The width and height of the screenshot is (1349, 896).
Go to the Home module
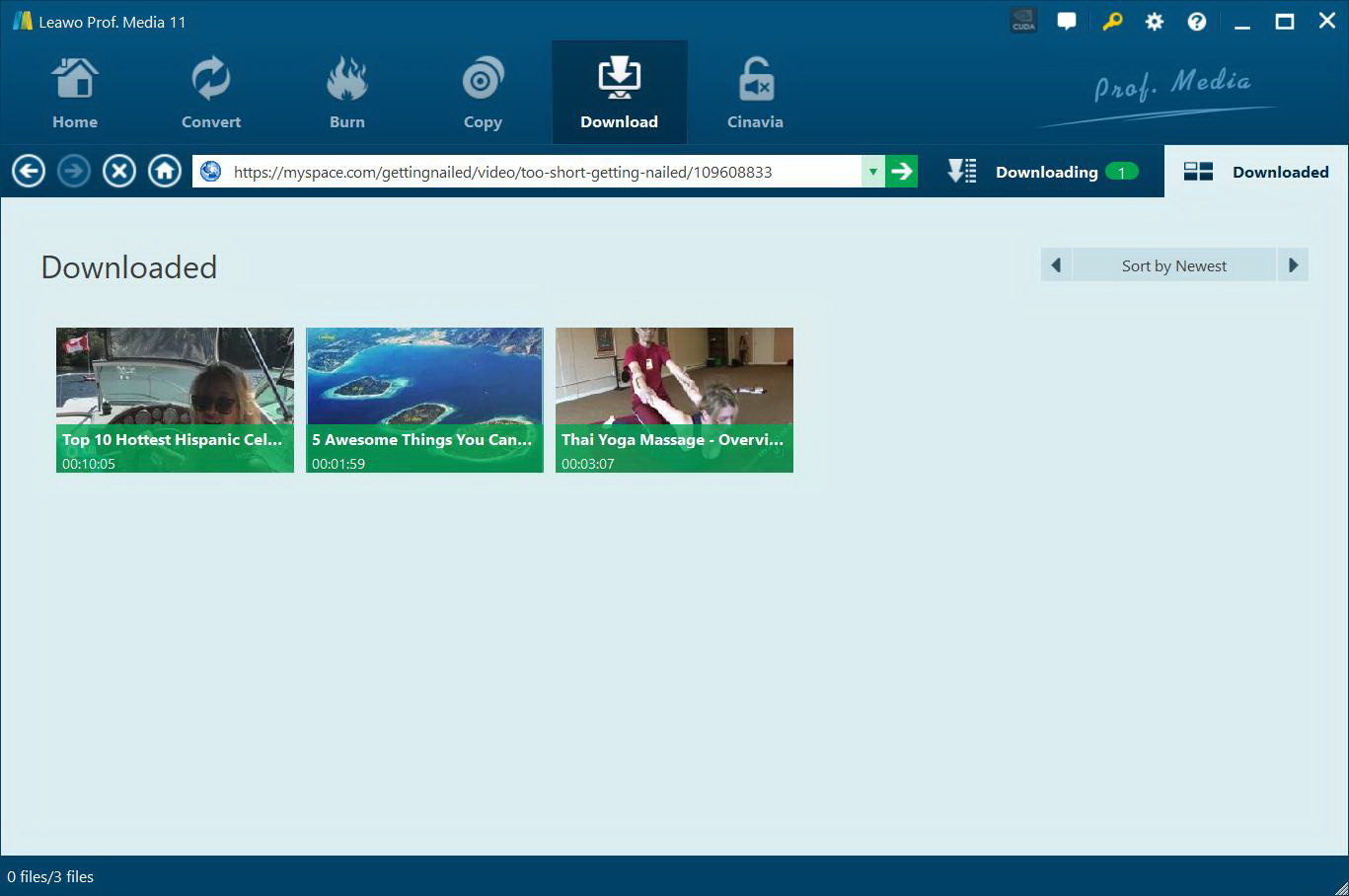(75, 92)
